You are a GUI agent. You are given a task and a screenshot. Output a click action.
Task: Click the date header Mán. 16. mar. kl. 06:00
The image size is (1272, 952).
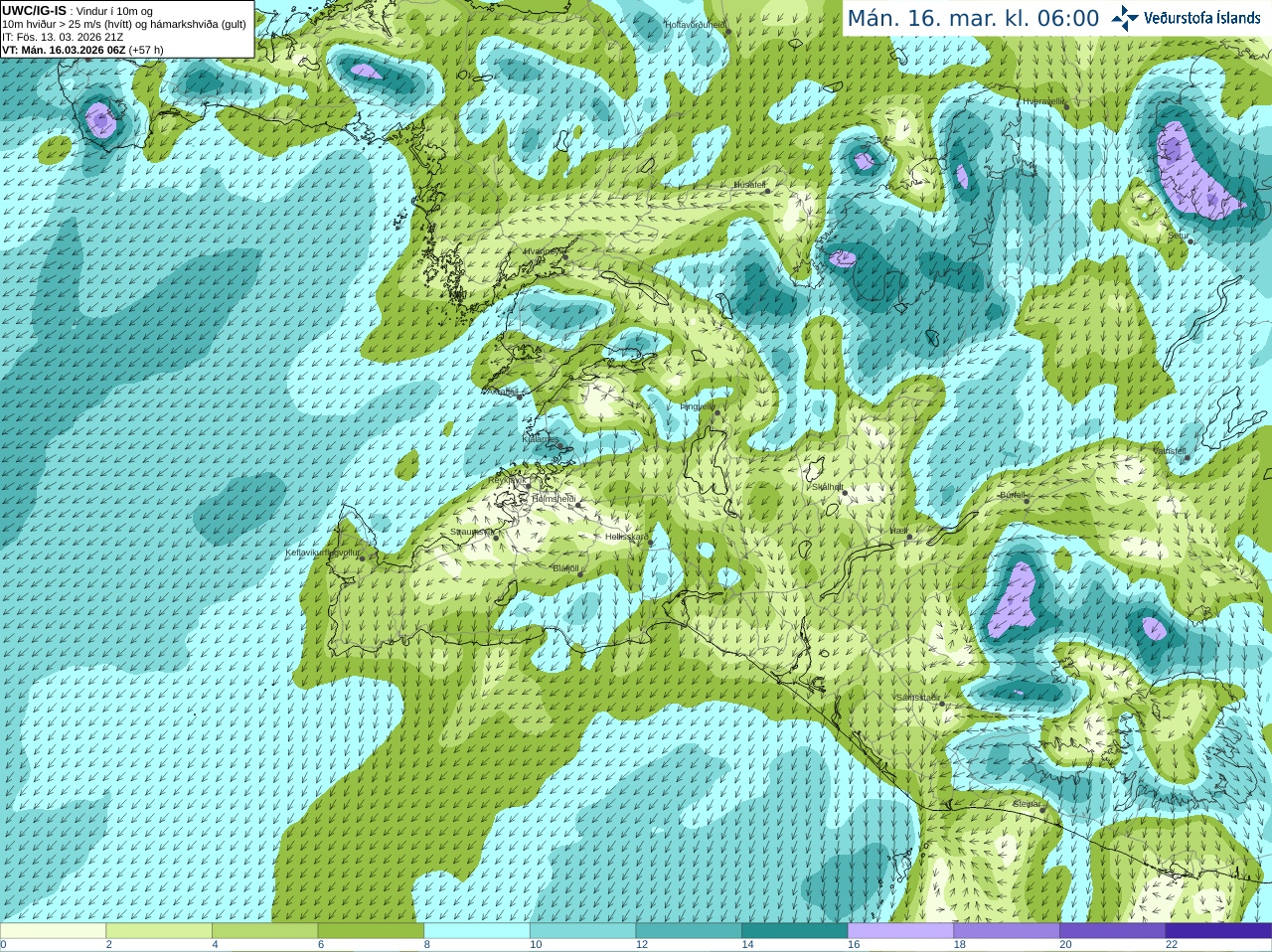(973, 18)
